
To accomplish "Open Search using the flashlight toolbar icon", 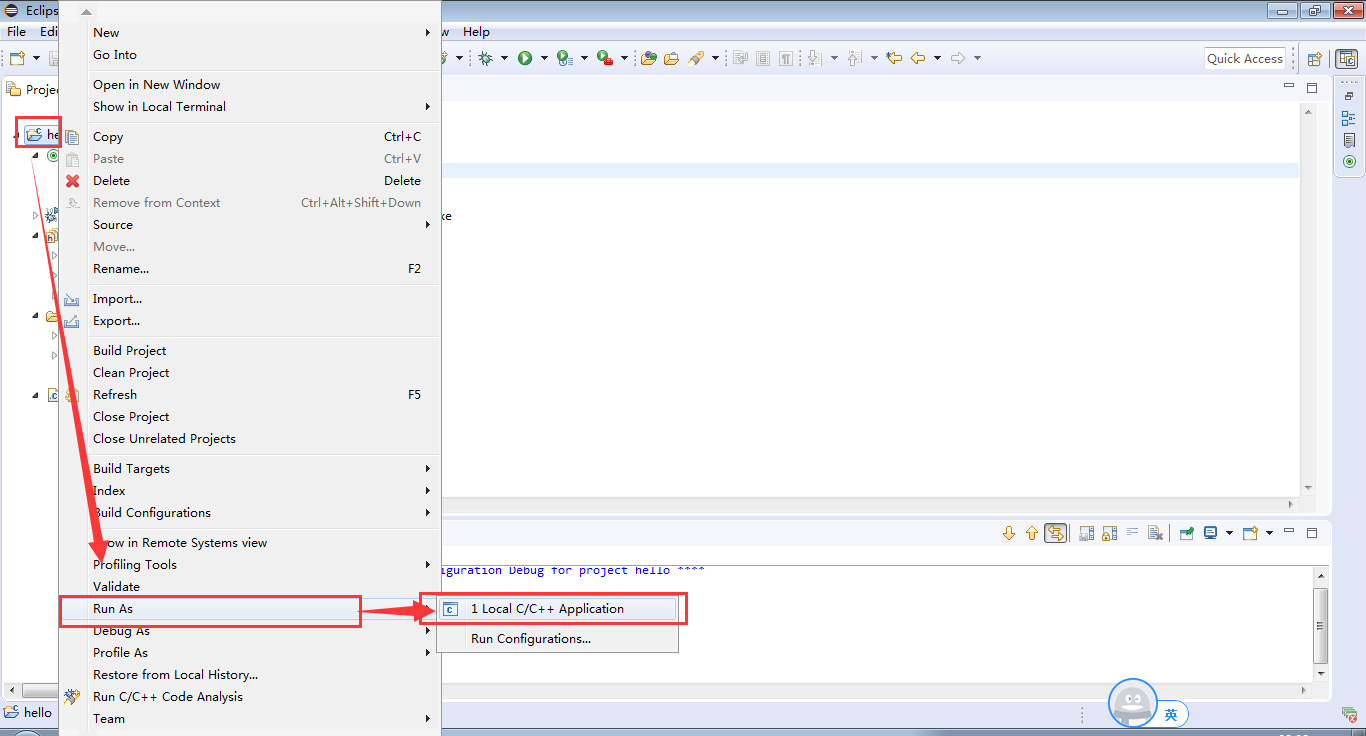I will (696, 57).
